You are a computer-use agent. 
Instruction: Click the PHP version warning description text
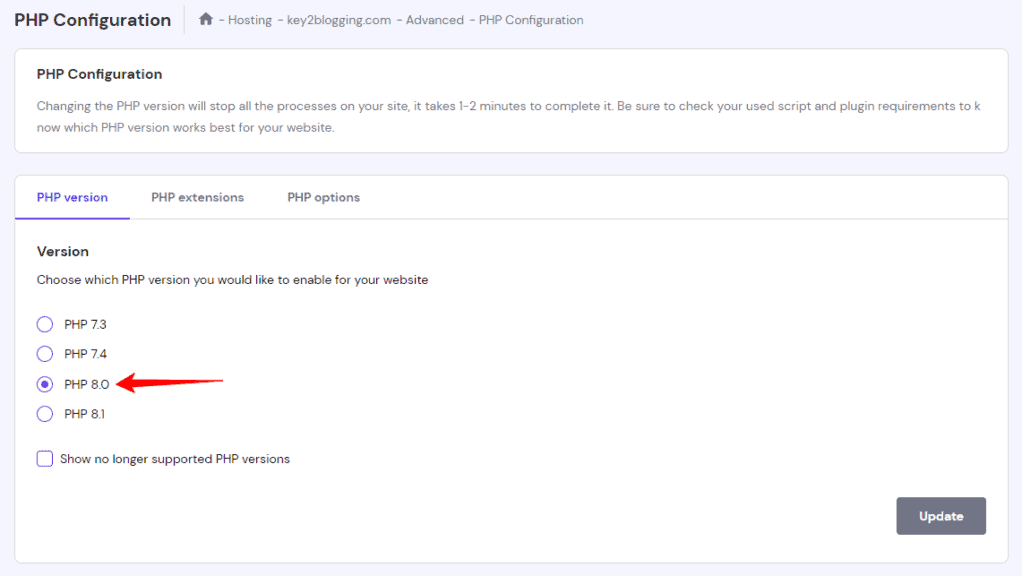500,116
